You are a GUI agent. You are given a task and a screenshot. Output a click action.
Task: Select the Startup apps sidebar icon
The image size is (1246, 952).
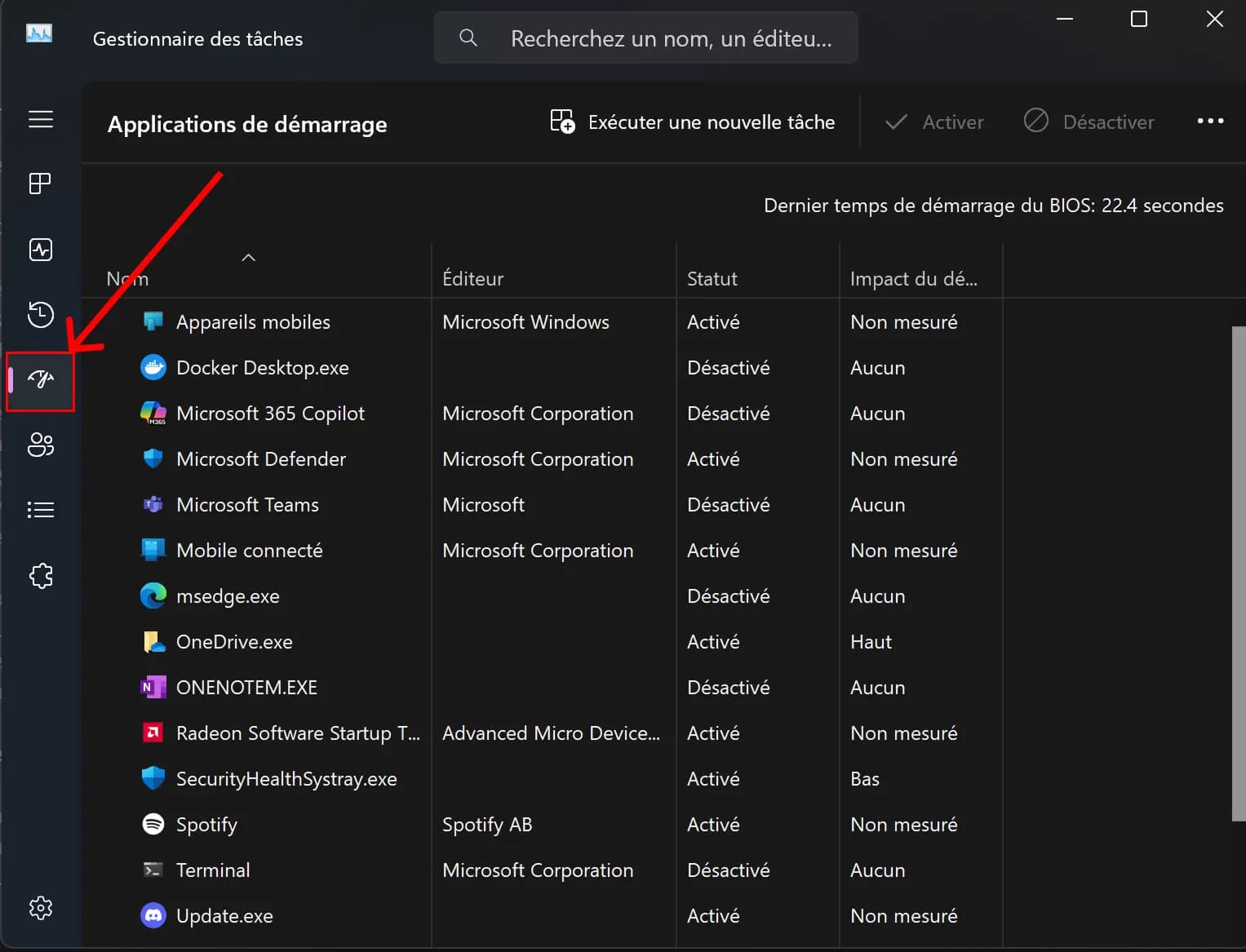pos(41,379)
